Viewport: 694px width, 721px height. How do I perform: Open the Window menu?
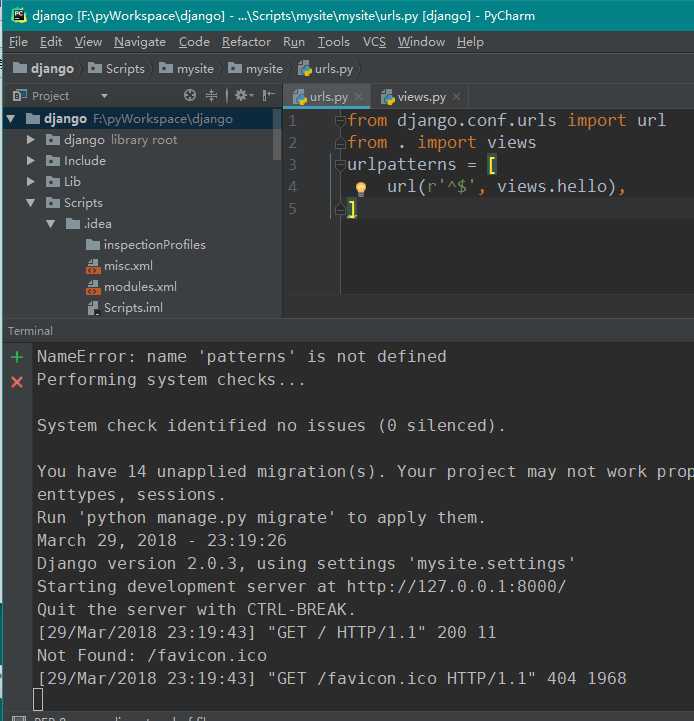(421, 42)
